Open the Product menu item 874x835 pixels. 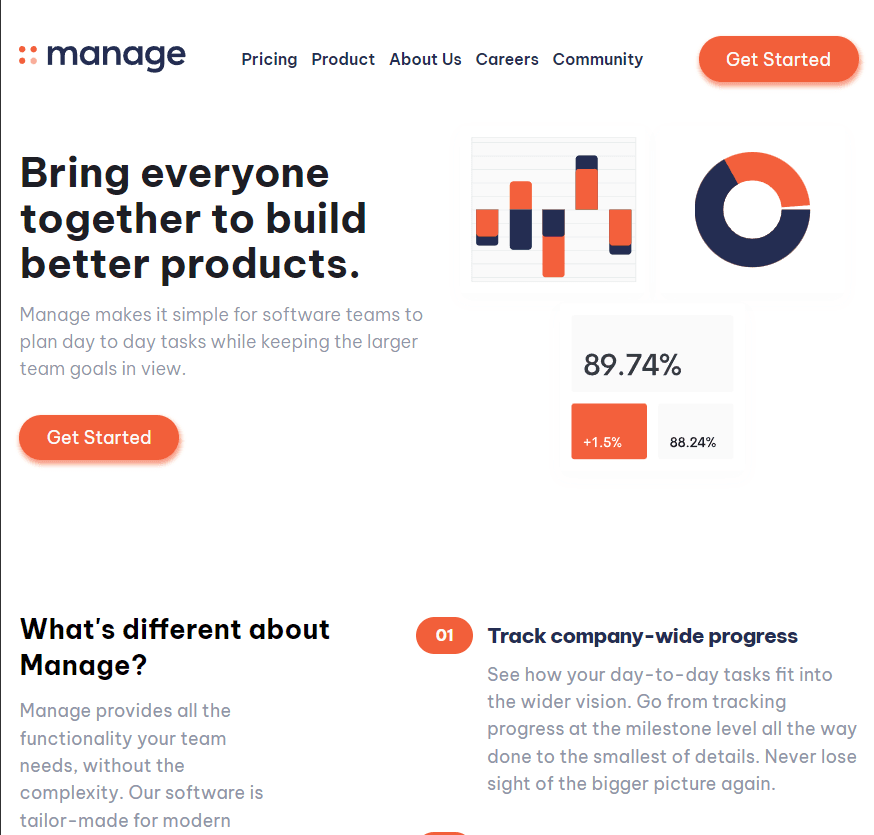pyautogui.click(x=343, y=59)
